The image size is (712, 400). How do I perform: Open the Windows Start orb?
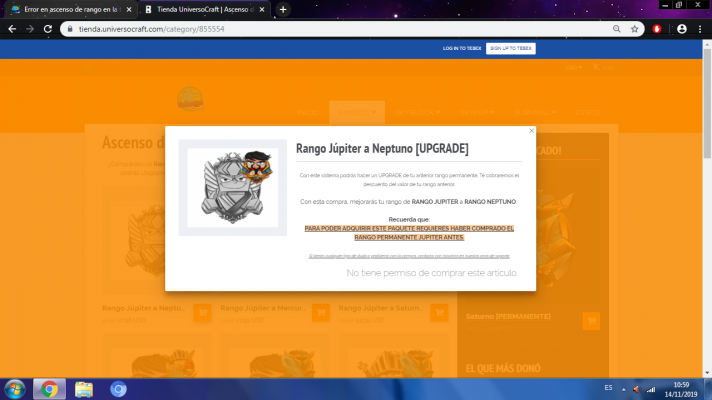click(x=15, y=389)
